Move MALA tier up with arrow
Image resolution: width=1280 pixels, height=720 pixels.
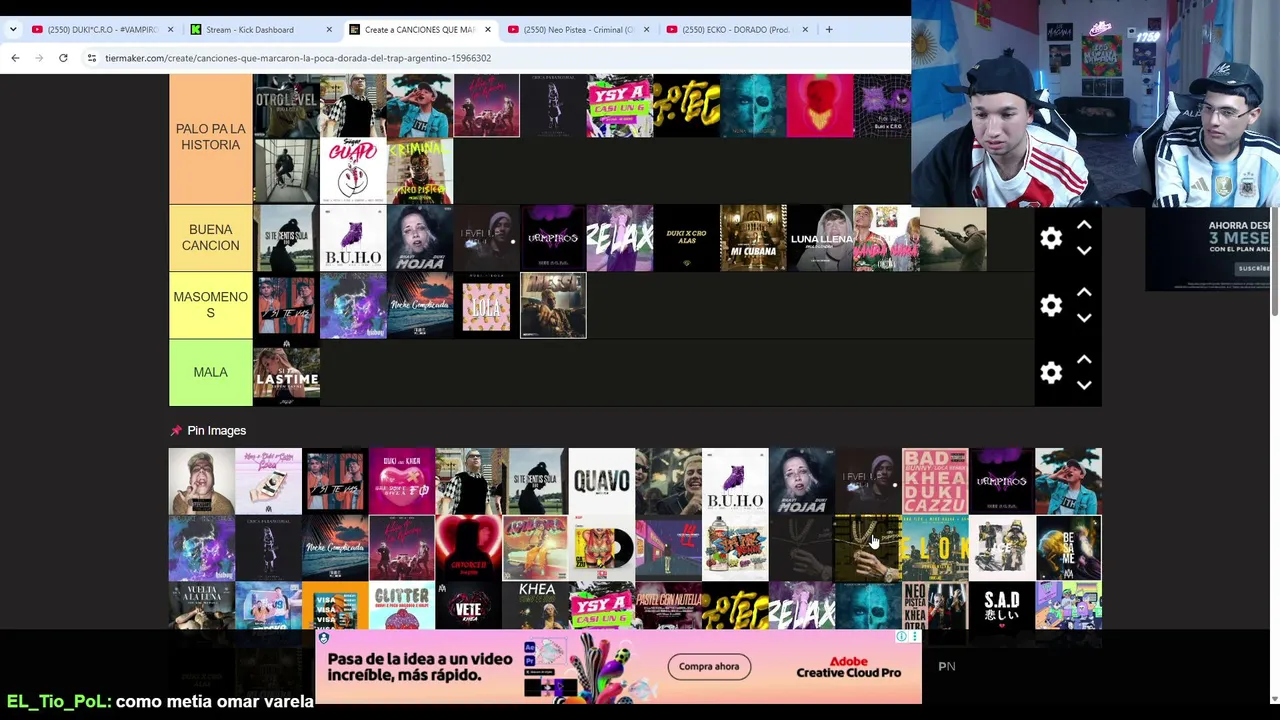(1084, 359)
